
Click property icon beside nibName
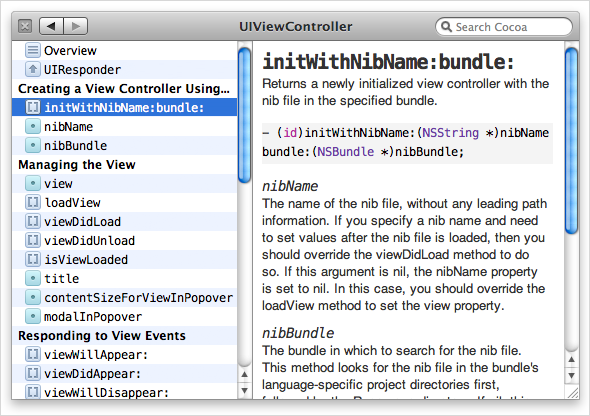33,126
